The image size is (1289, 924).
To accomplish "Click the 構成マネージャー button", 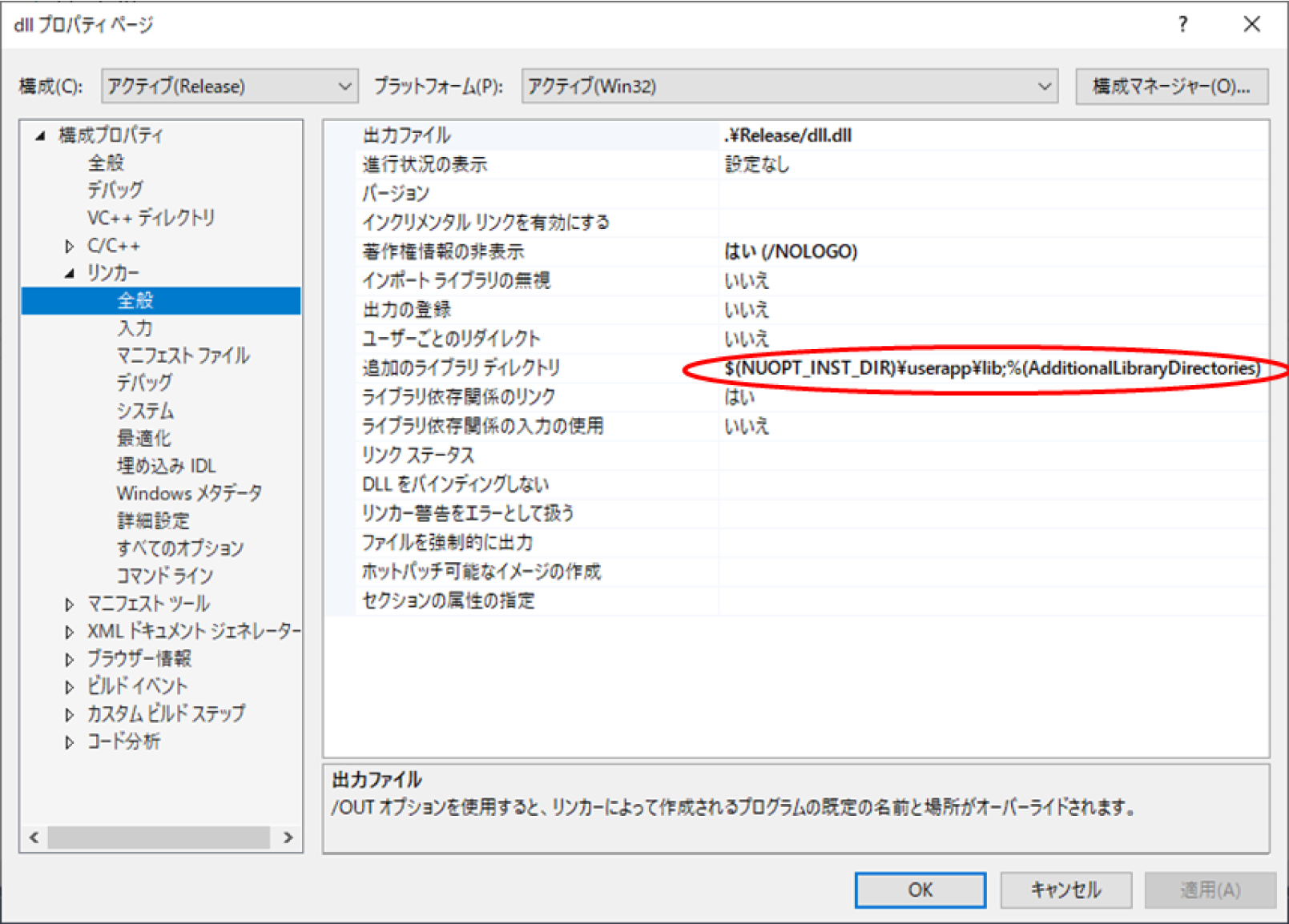I will point(1170,86).
